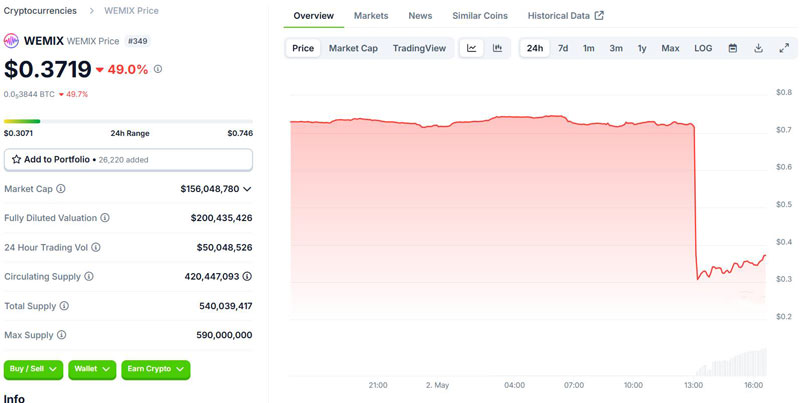Expand the Market Cap value chevron
The height and width of the screenshot is (403, 800).
[247, 189]
